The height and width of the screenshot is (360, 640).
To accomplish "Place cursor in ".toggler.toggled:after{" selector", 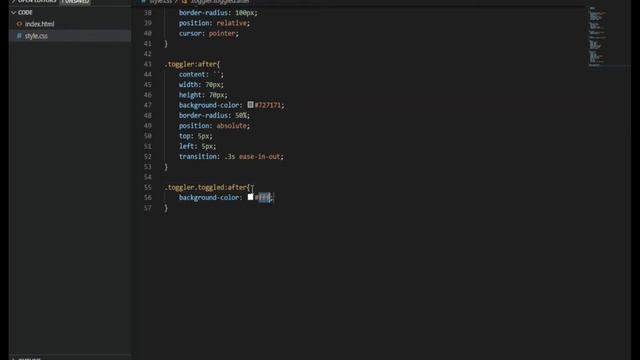I will (x=207, y=187).
